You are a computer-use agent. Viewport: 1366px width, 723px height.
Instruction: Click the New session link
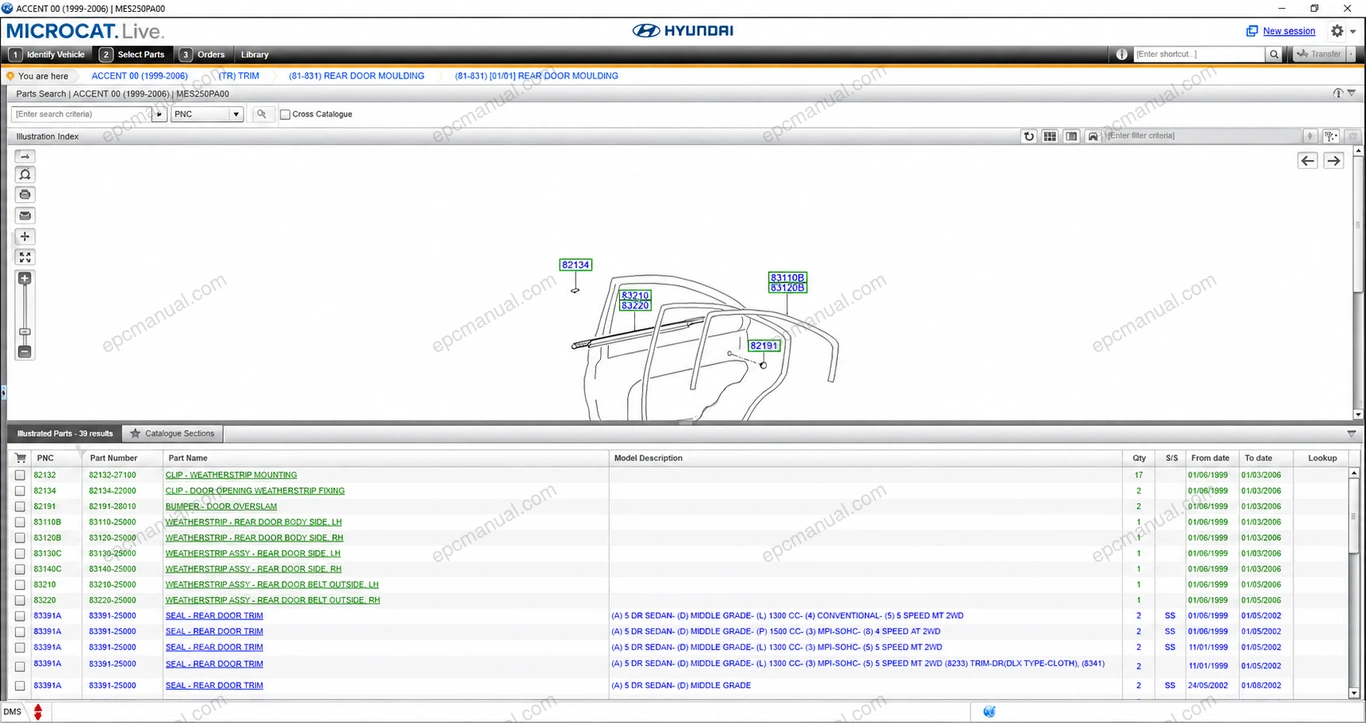[1289, 31]
